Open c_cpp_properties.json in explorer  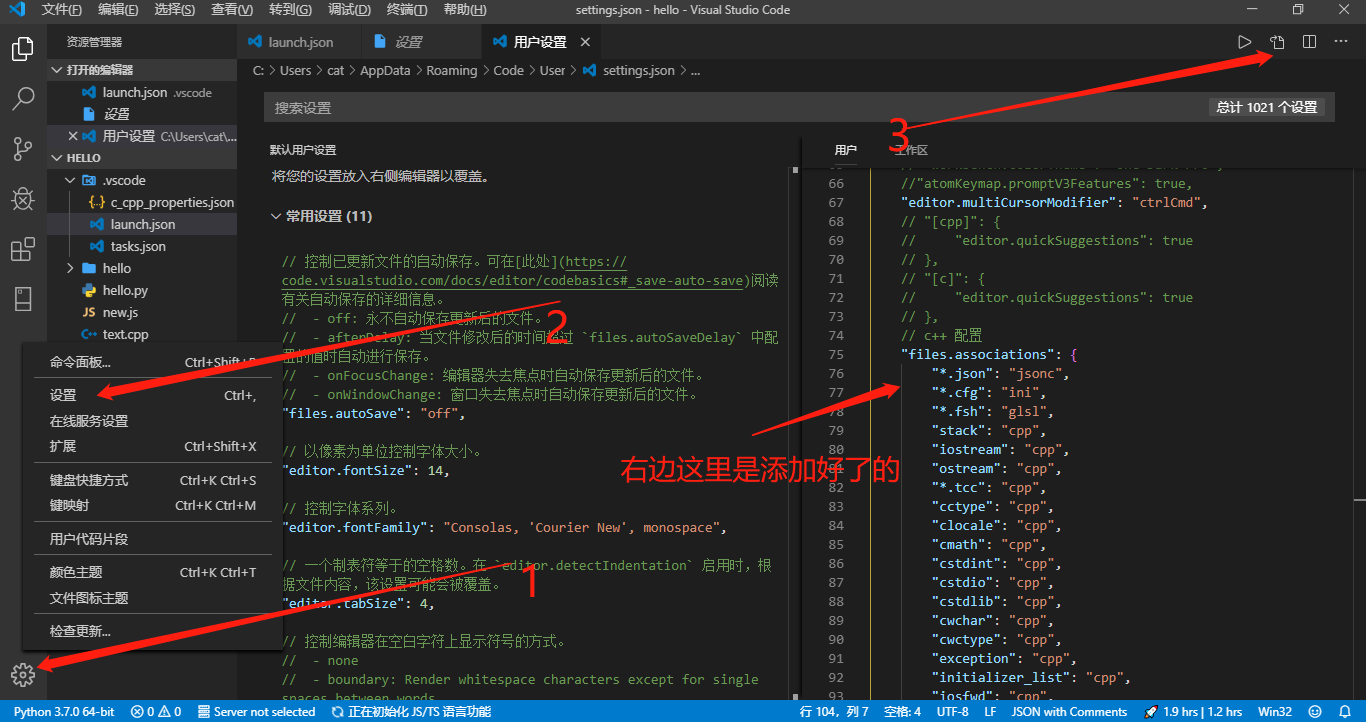(x=172, y=202)
